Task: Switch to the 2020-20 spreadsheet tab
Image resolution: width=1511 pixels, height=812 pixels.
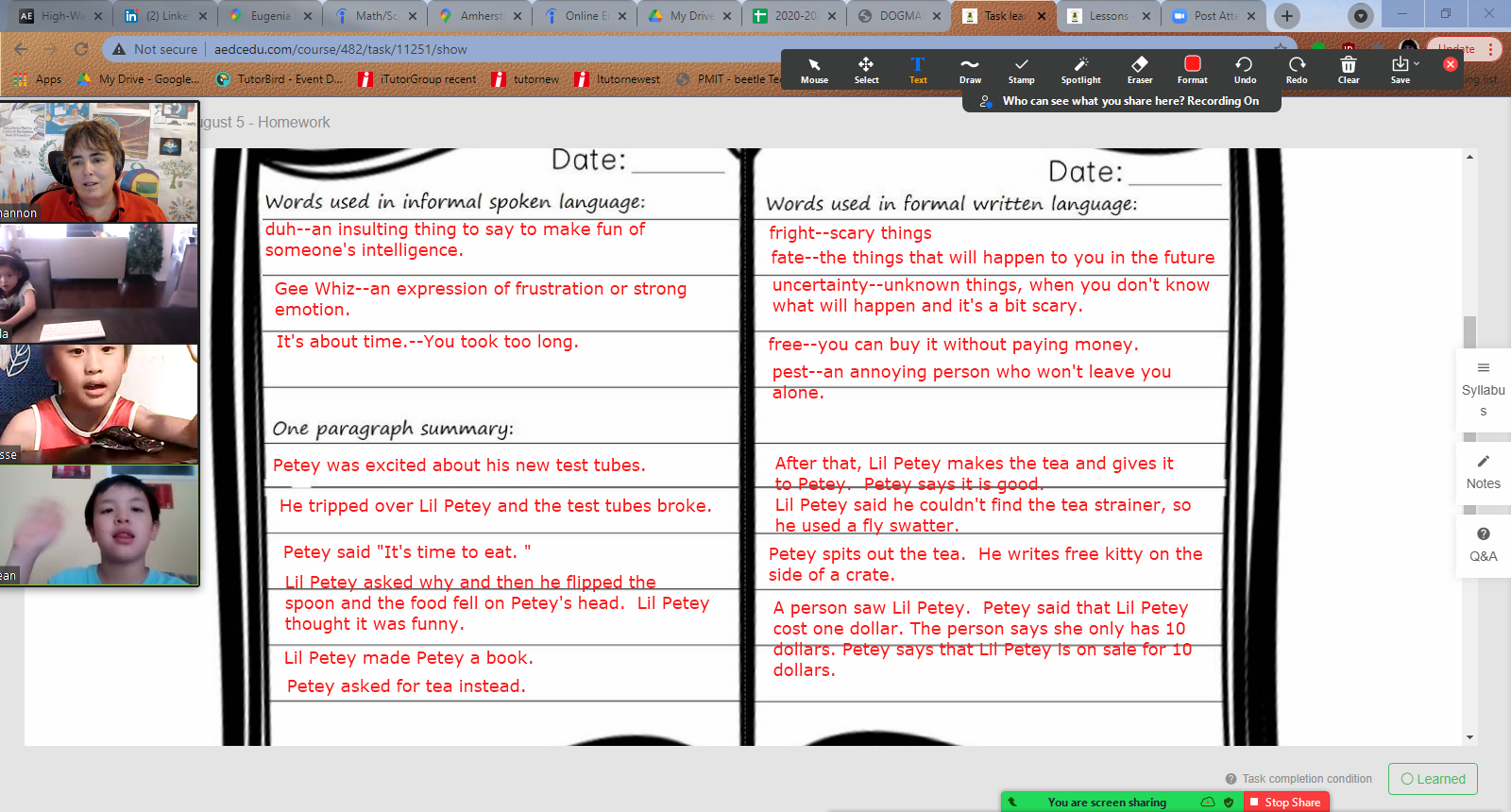Action: point(794,16)
